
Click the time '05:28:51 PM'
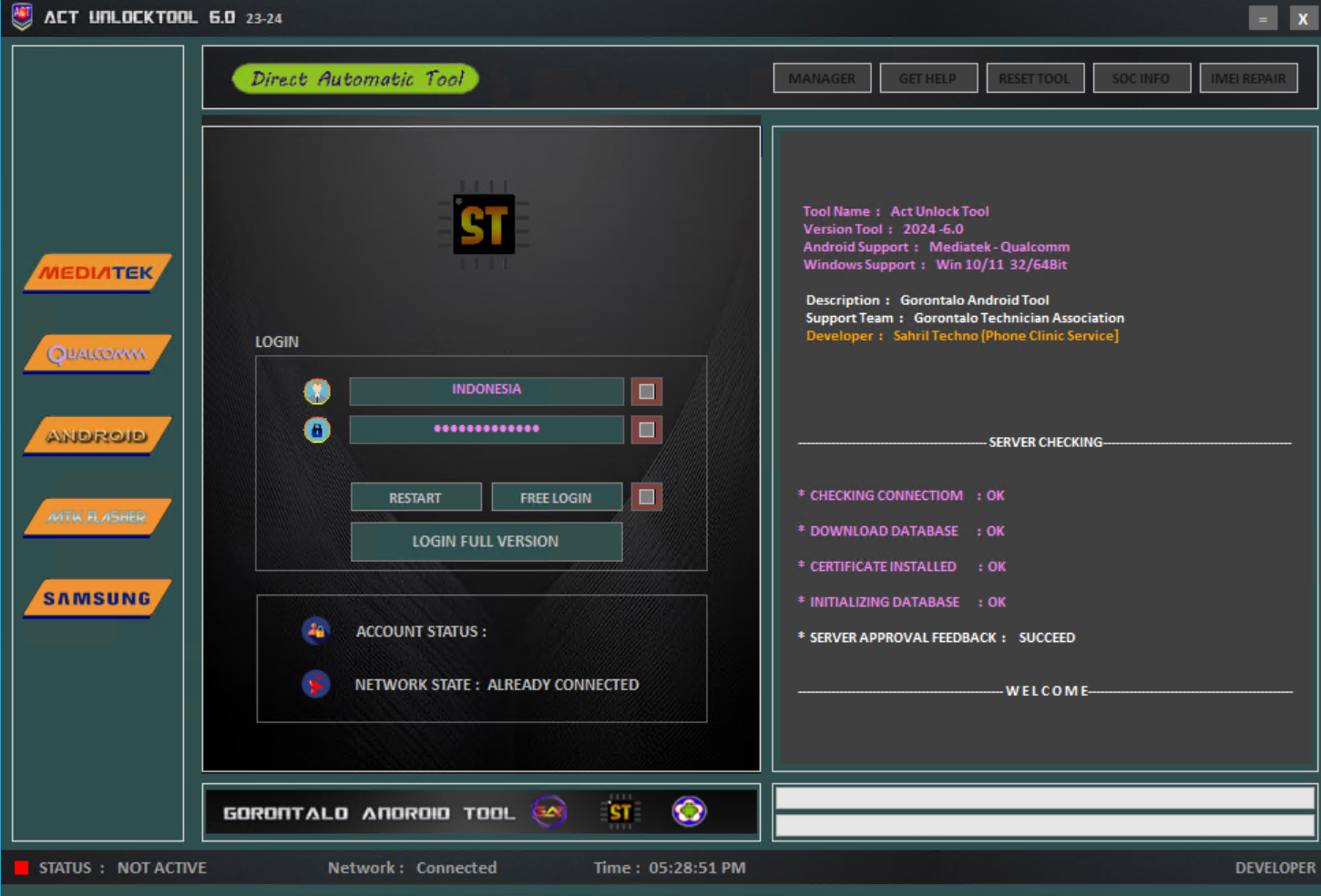(x=697, y=869)
